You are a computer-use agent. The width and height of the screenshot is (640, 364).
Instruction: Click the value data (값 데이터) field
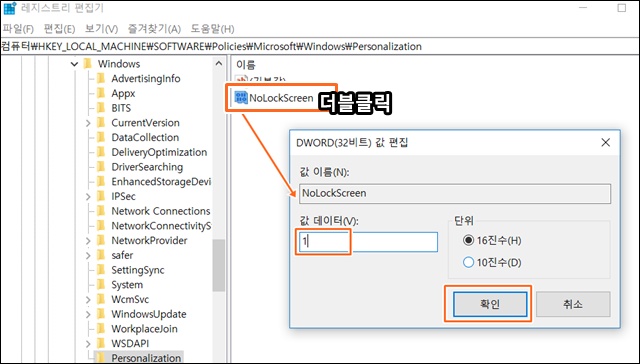pyautogui.click(x=368, y=242)
